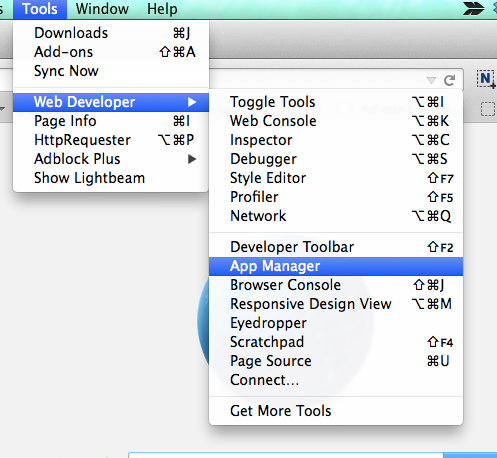Image resolution: width=497 pixels, height=458 pixels.
Task: Select Sync Now in Tools menu
Action: [x=111, y=71]
